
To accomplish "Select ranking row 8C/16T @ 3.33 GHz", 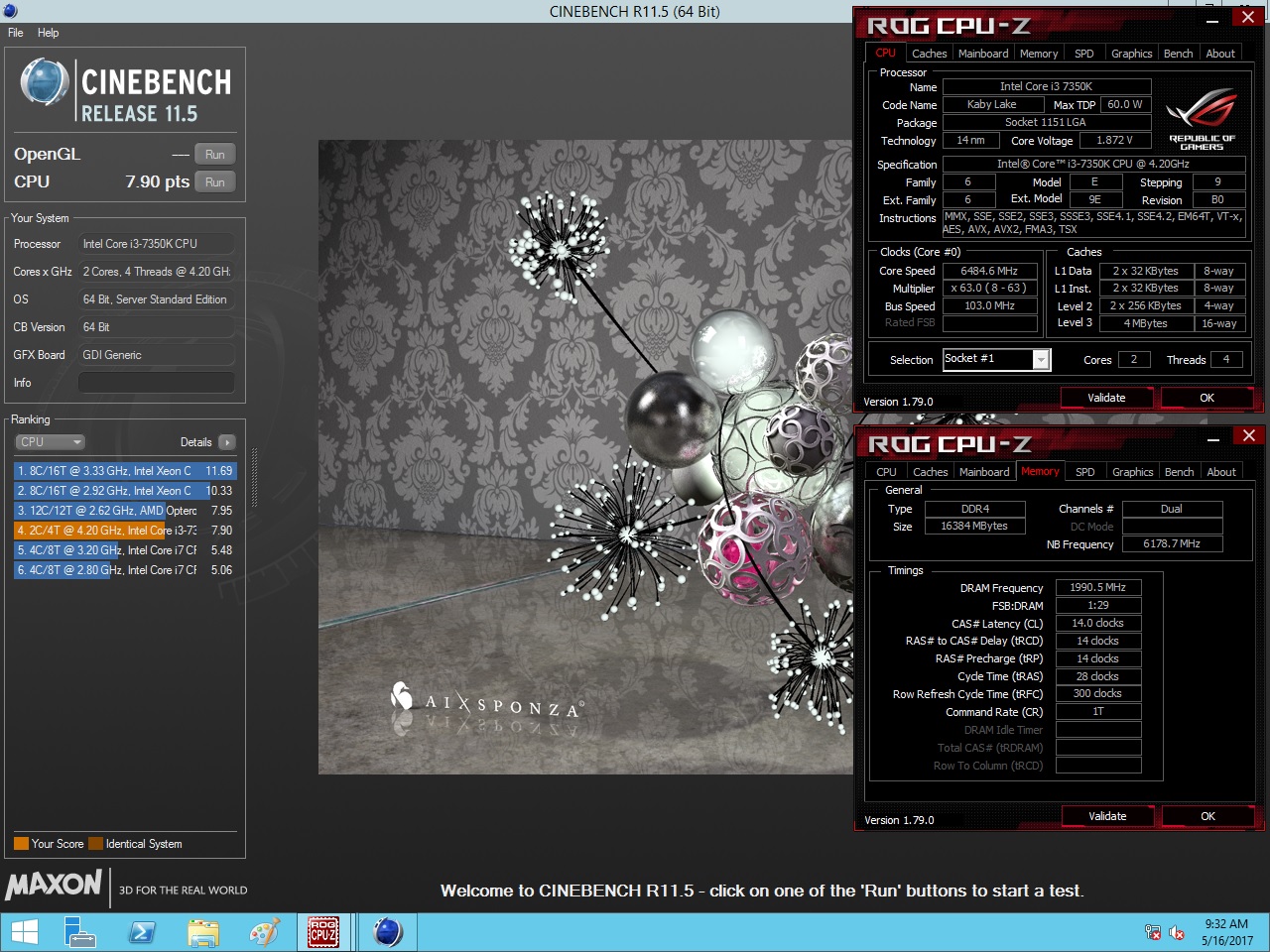I will click(125, 471).
